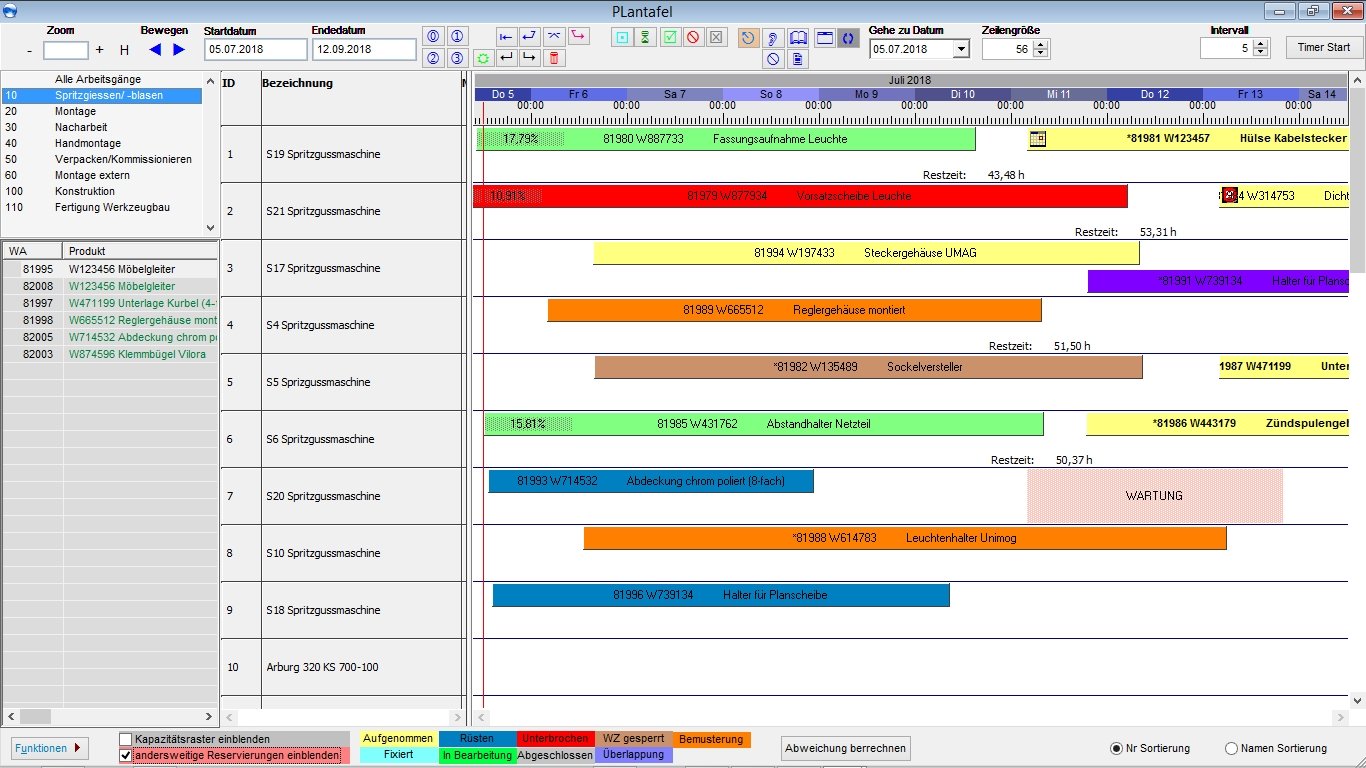Decrease the Zeilengröße value
Image resolution: width=1366 pixels, height=768 pixels.
(x=1041, y=54)
